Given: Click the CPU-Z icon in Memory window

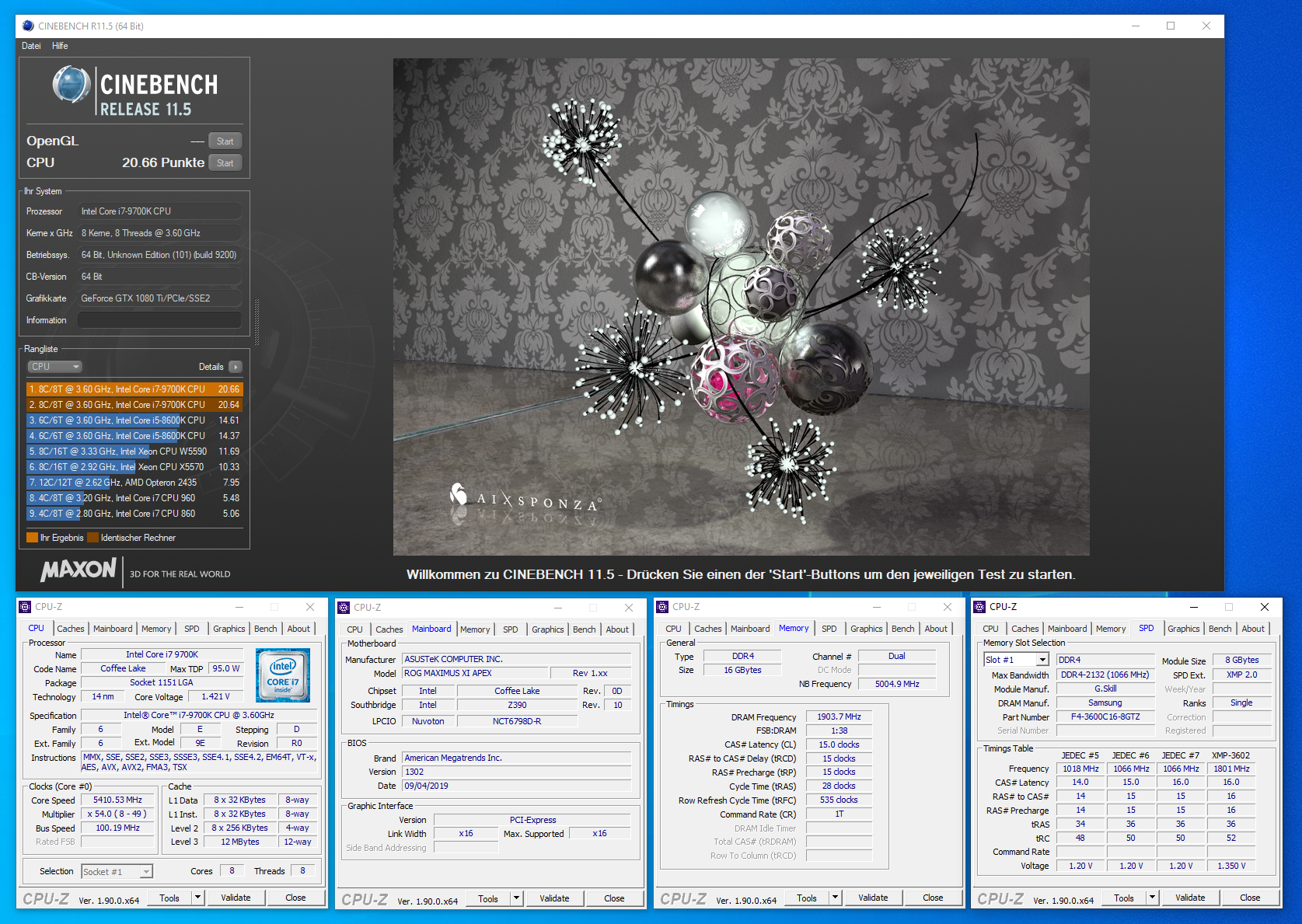Looking at the screenshot, I should pyautogui.click(x=662, y=607).
